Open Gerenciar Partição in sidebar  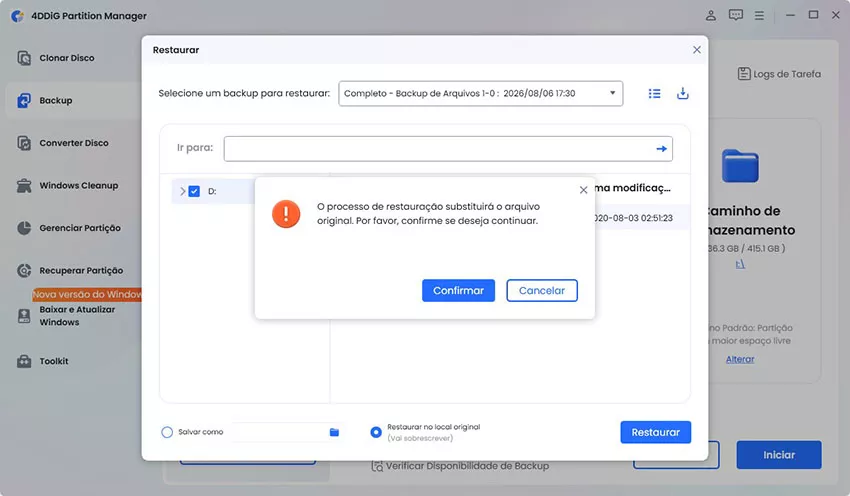click(80, 228)
